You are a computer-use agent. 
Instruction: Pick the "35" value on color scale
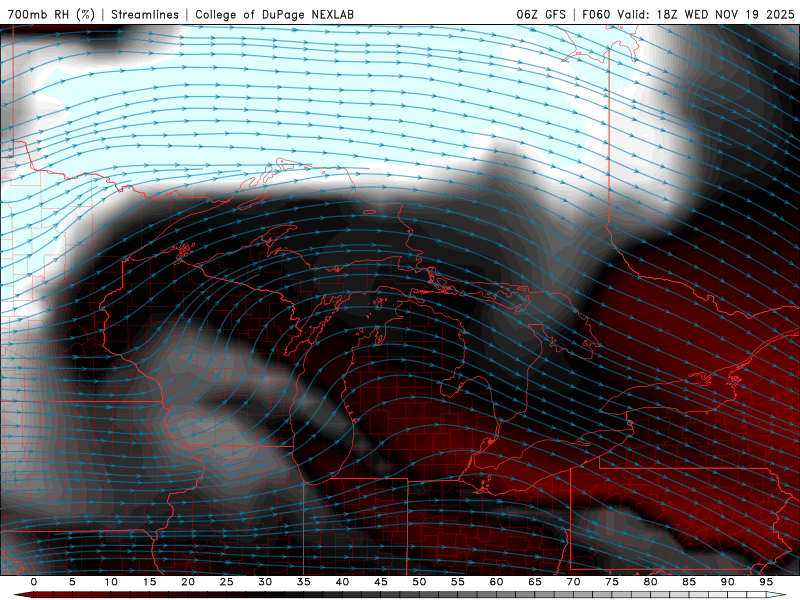304,582
